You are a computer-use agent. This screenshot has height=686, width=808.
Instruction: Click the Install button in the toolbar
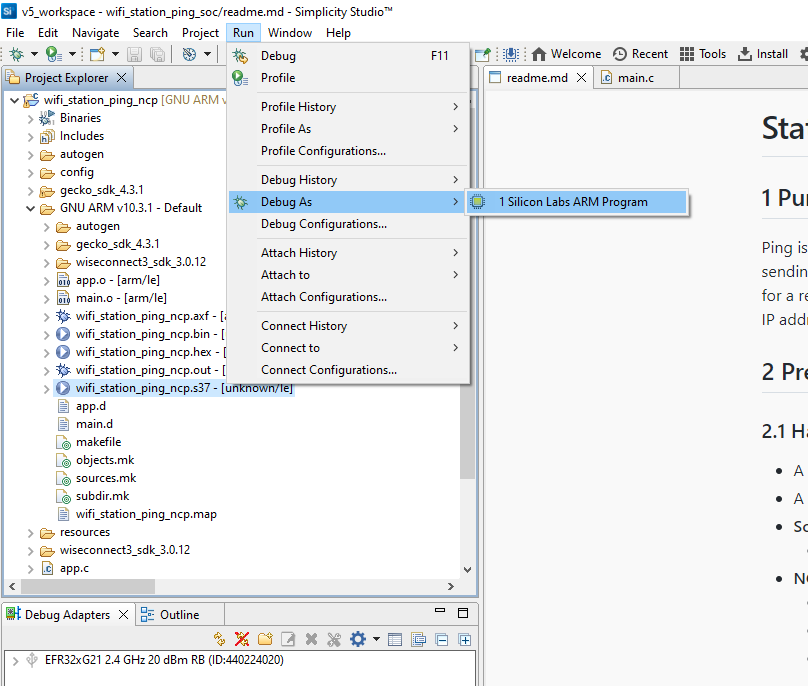[763, 54]
